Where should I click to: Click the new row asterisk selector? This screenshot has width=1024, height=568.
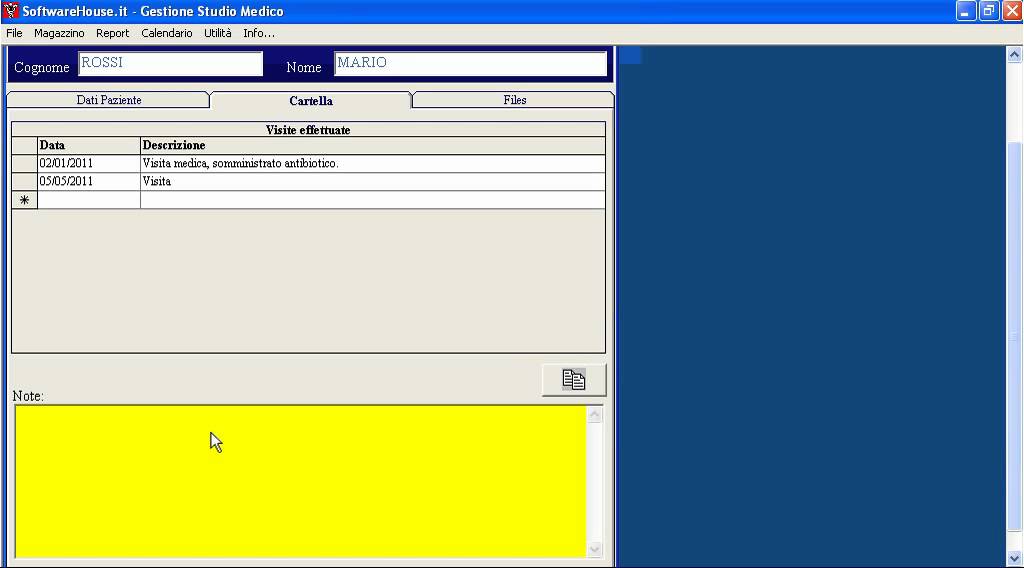pyautogui.click(x=24, y=200)
